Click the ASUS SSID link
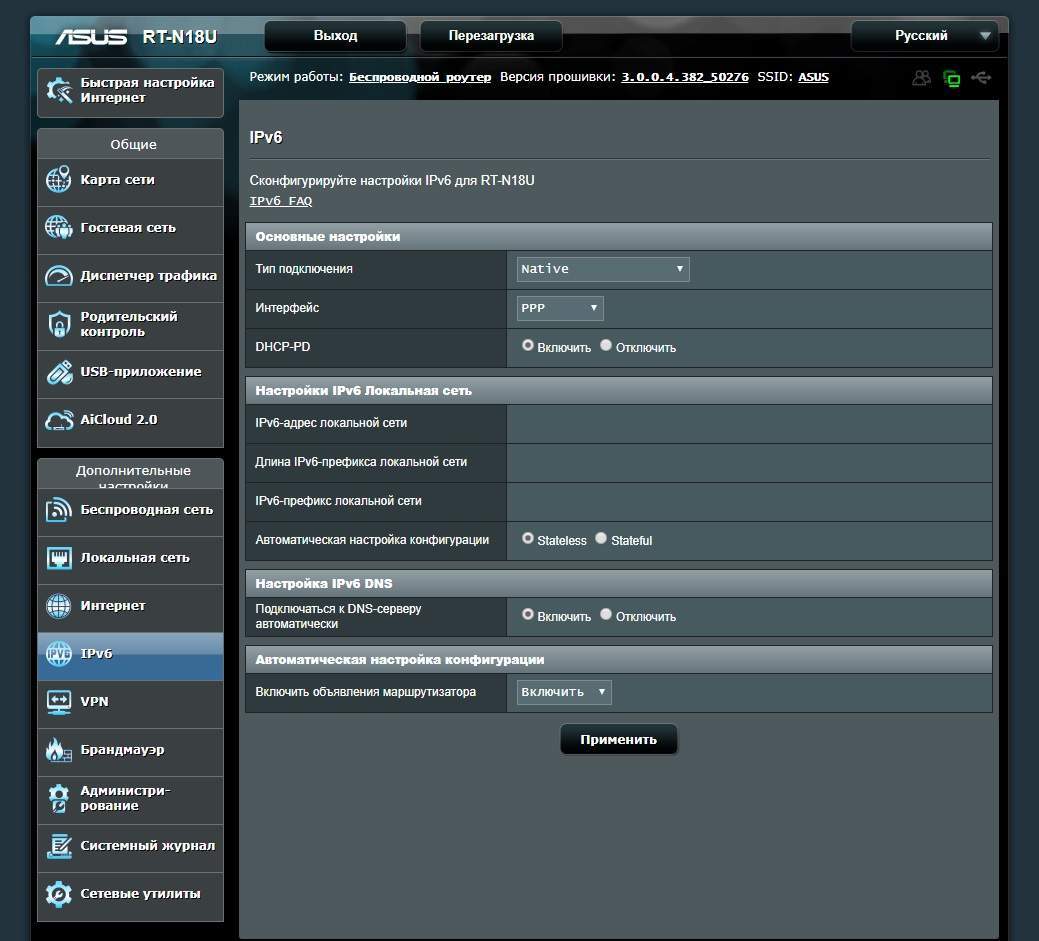Image resolution: width=1039 pixels, height=941 pixels. 813,77
